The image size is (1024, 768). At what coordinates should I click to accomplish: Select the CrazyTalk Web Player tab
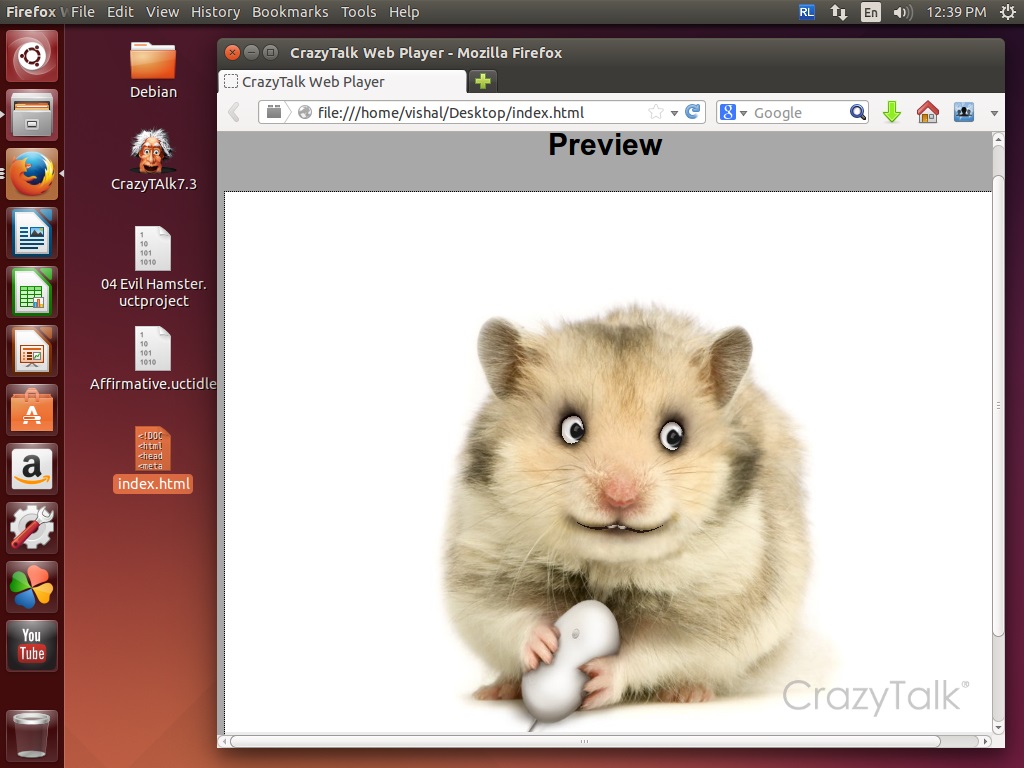[x=342, y=82]
